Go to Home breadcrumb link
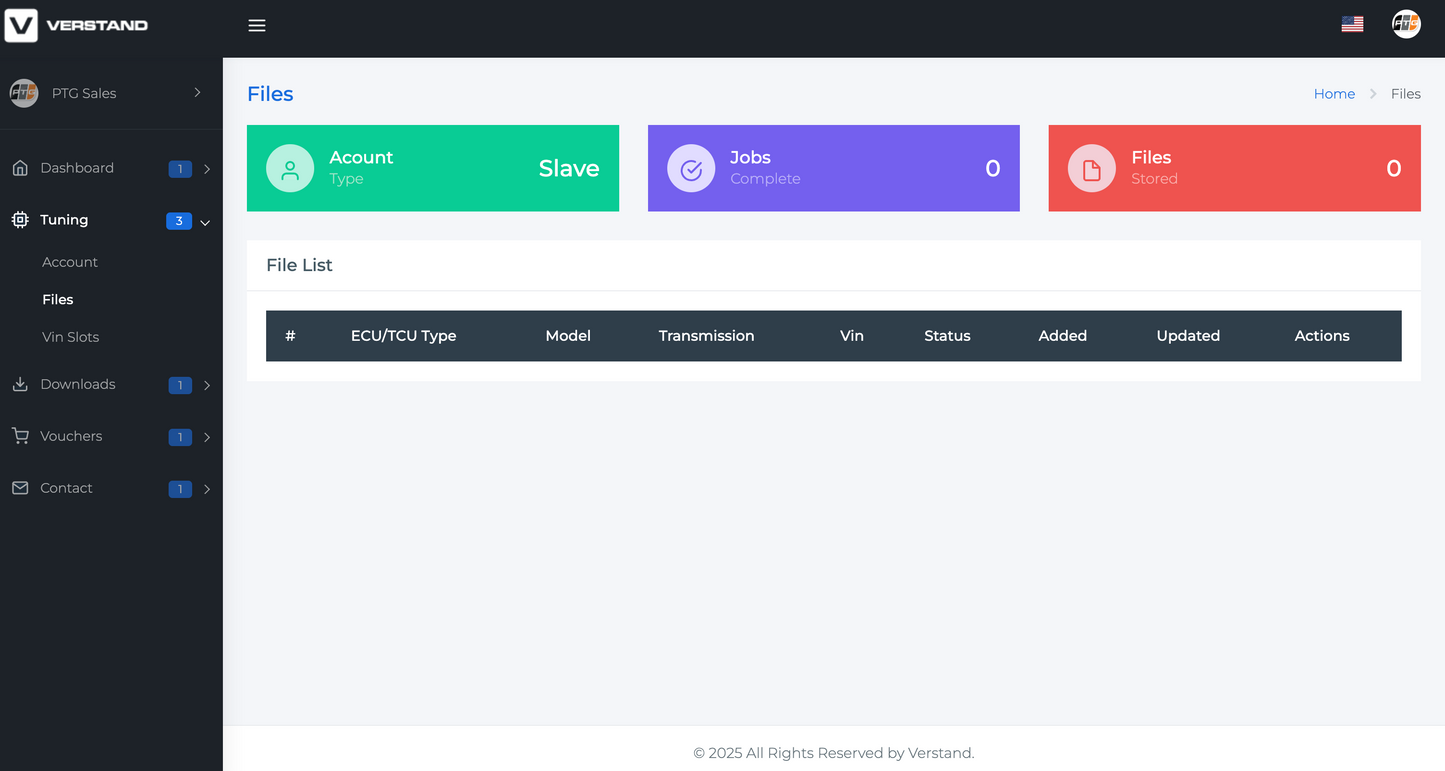The image size is (1445, 771). [1334, 94]
